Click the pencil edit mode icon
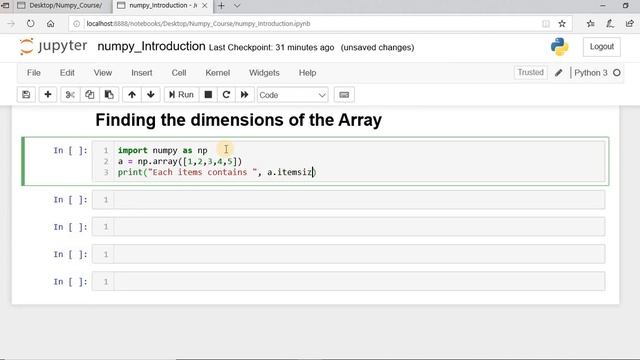This screenshot has width=640, height=360. click(x=558, y=73)
